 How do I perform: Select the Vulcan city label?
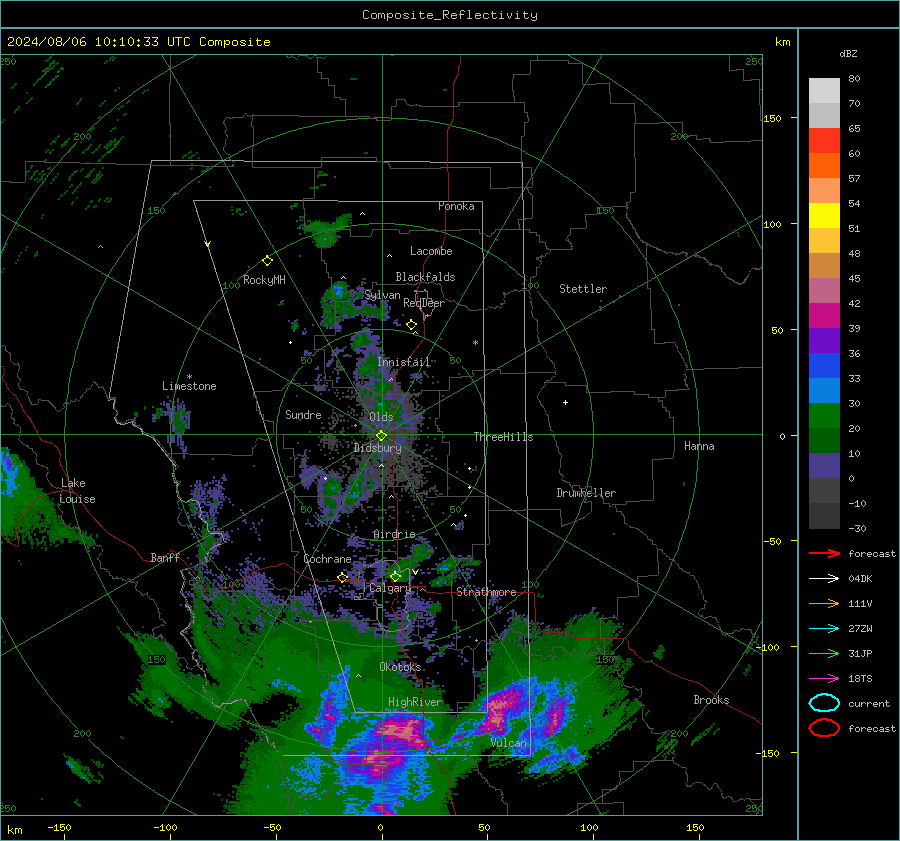(x=509, y=743)
